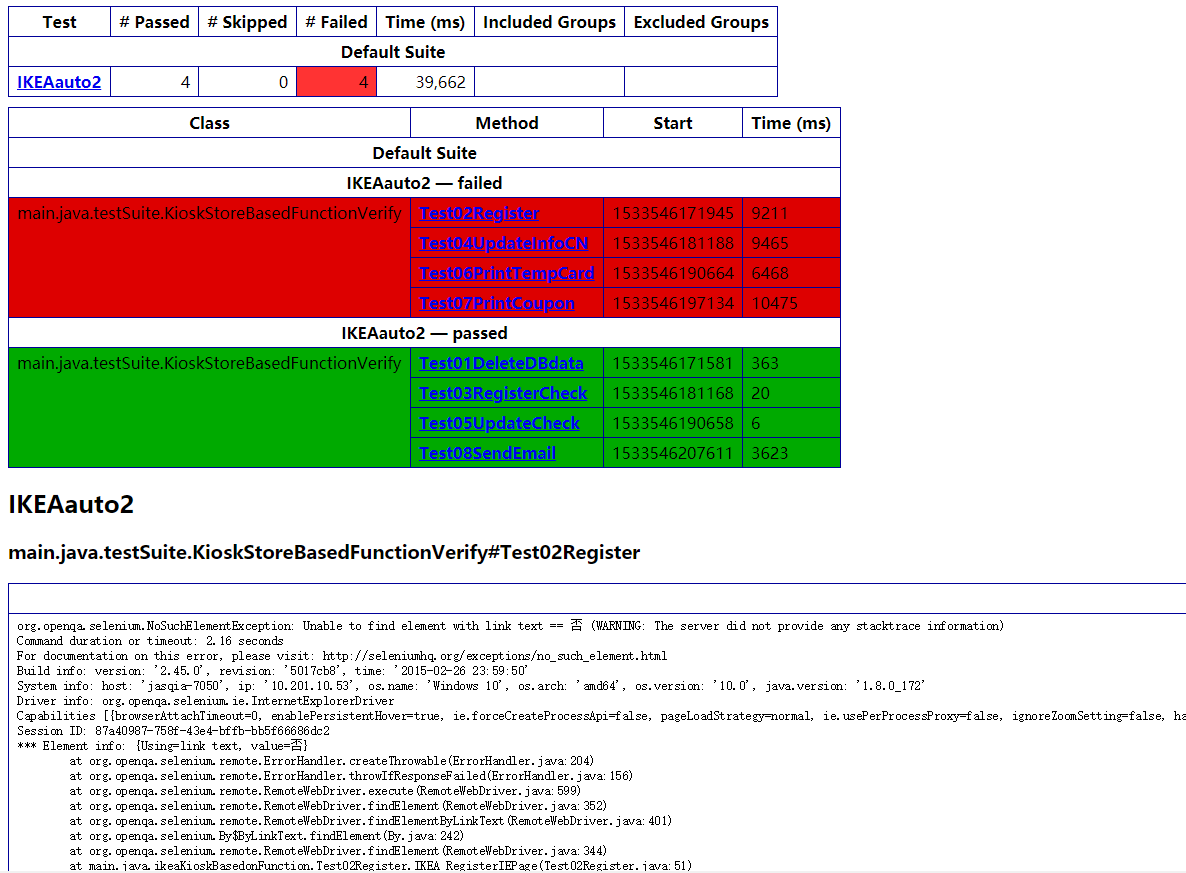Image resolution: width=1186 pixels, height=873 pixels.
Task: Click the '# Failed' column header
Action: pyautogui.click(x=337, y=23)
